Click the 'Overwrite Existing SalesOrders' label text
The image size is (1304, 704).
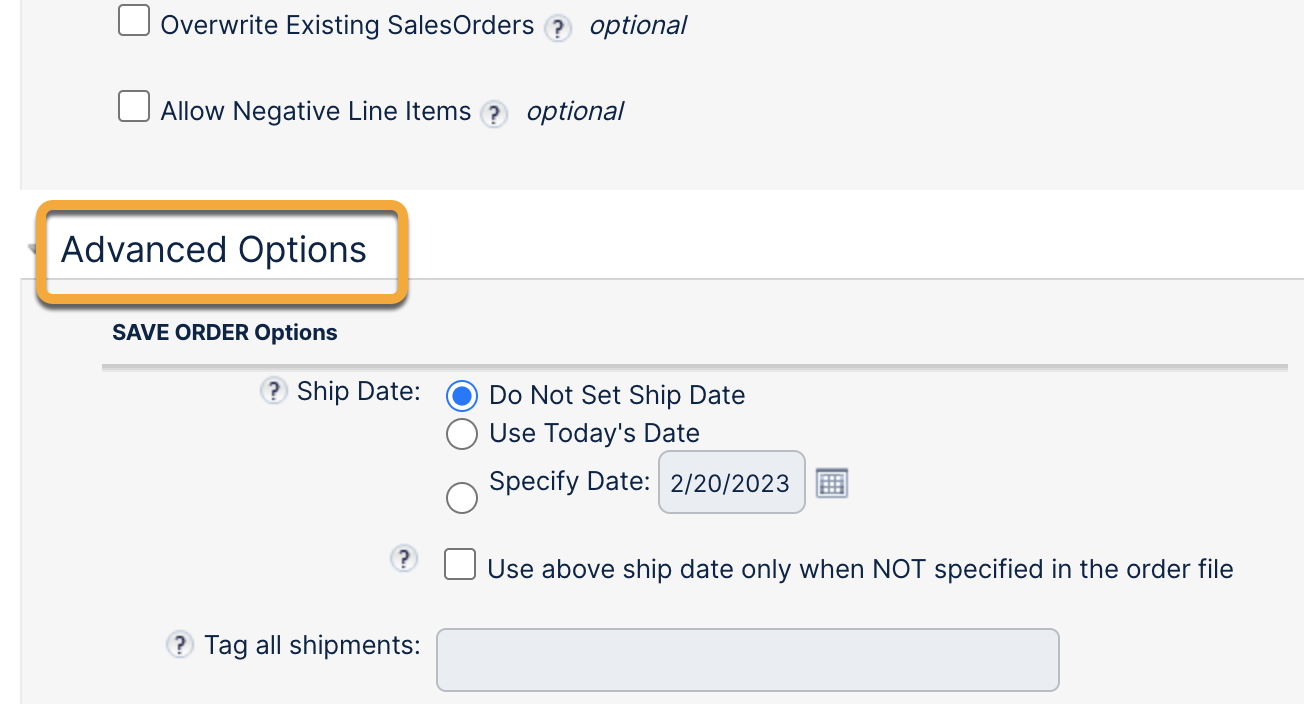click(347, 25)
